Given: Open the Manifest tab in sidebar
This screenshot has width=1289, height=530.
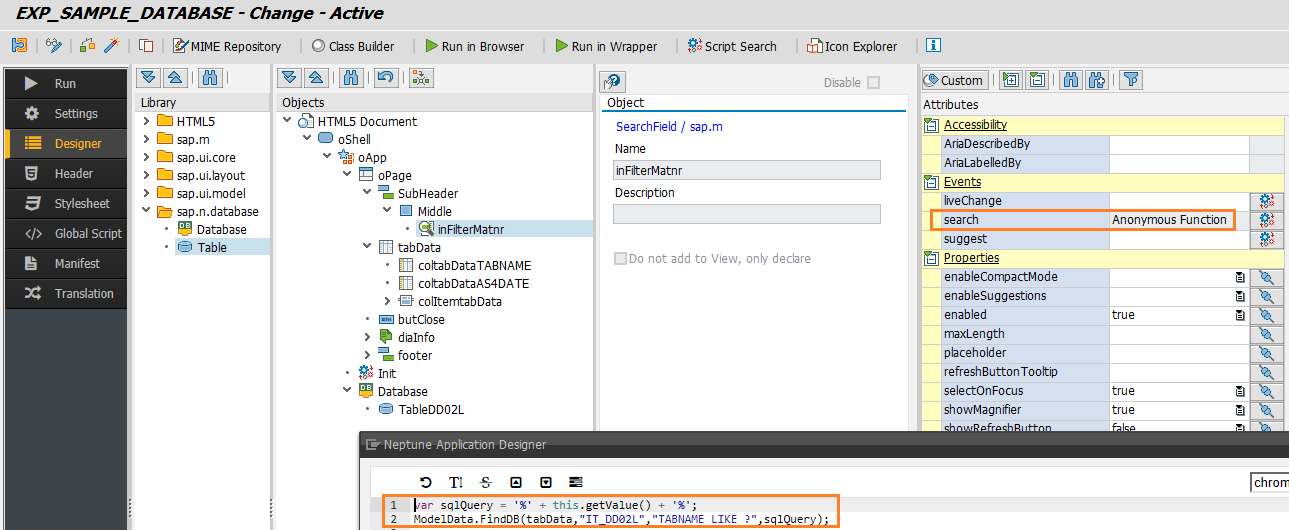Looking at the screenshot, I should (66, 264).
